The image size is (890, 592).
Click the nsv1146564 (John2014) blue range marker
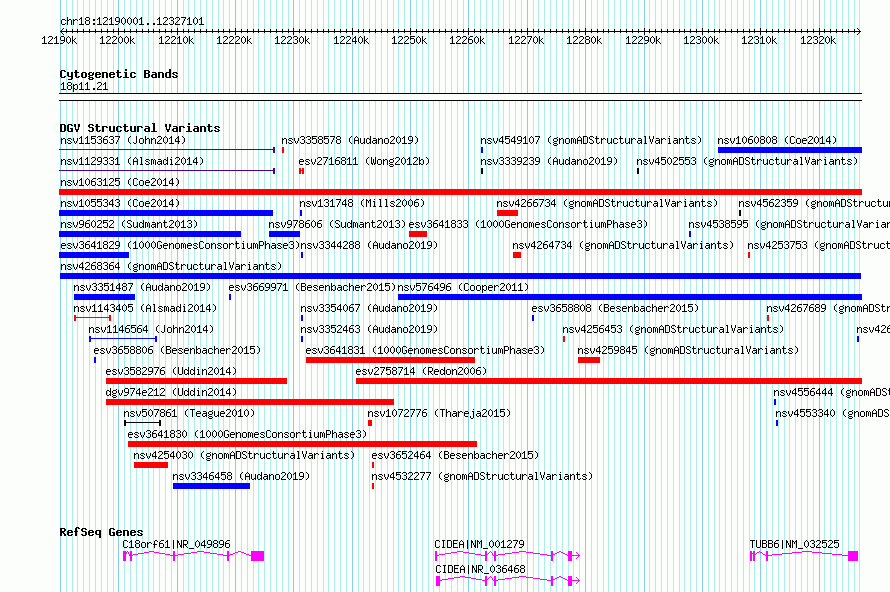pos(123,339)
